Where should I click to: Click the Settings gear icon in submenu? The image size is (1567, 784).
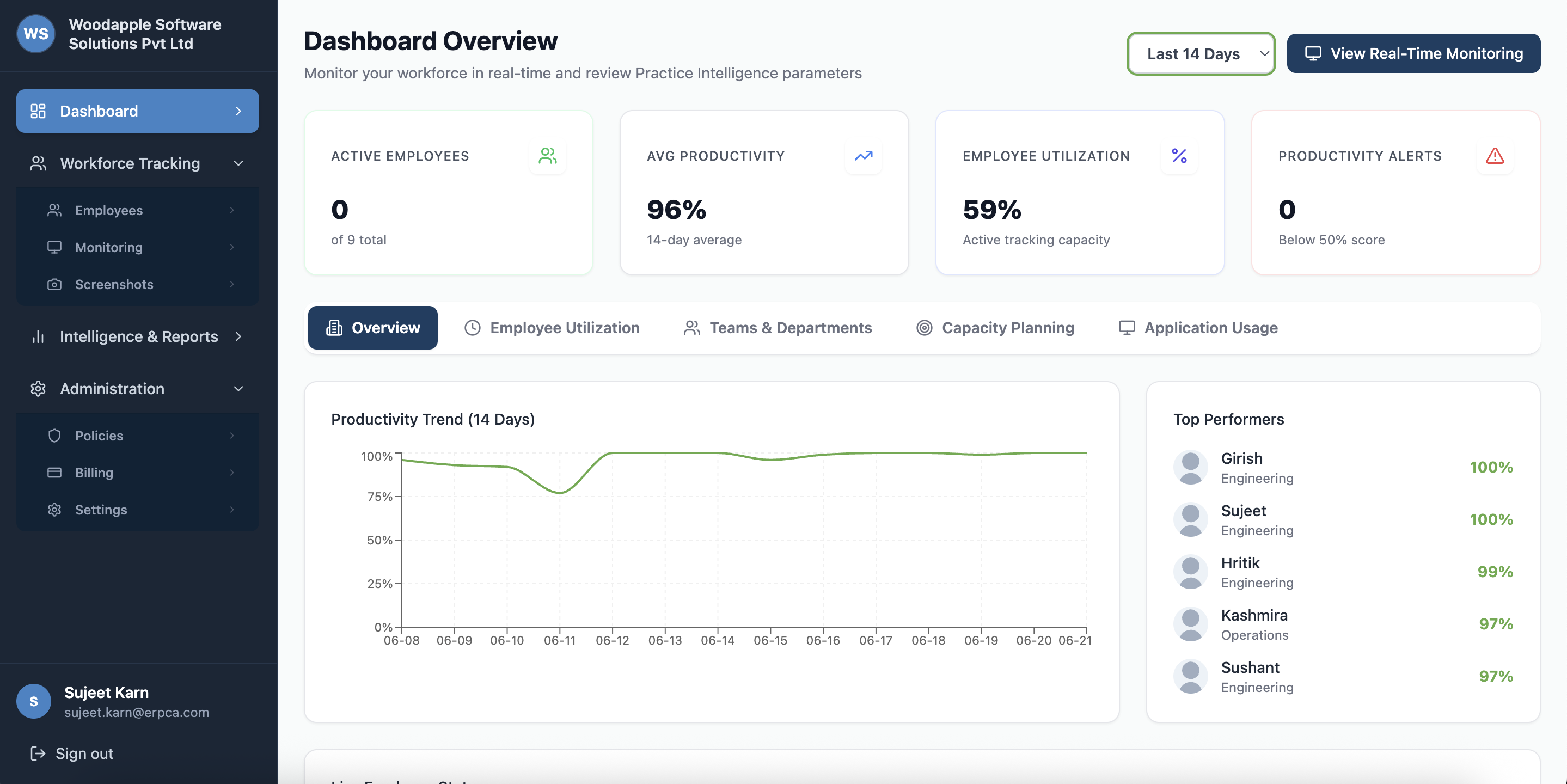[x=54, y=510]
